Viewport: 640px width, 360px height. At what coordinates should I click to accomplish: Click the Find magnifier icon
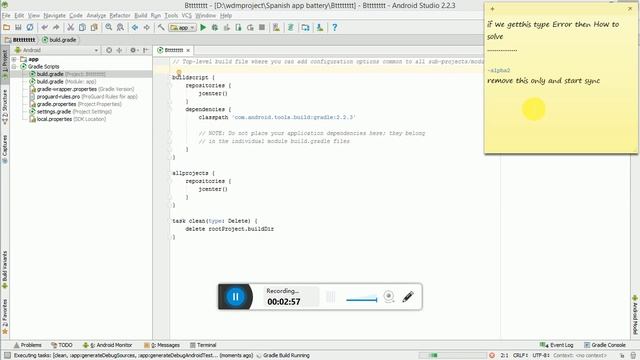pos(109,27)
